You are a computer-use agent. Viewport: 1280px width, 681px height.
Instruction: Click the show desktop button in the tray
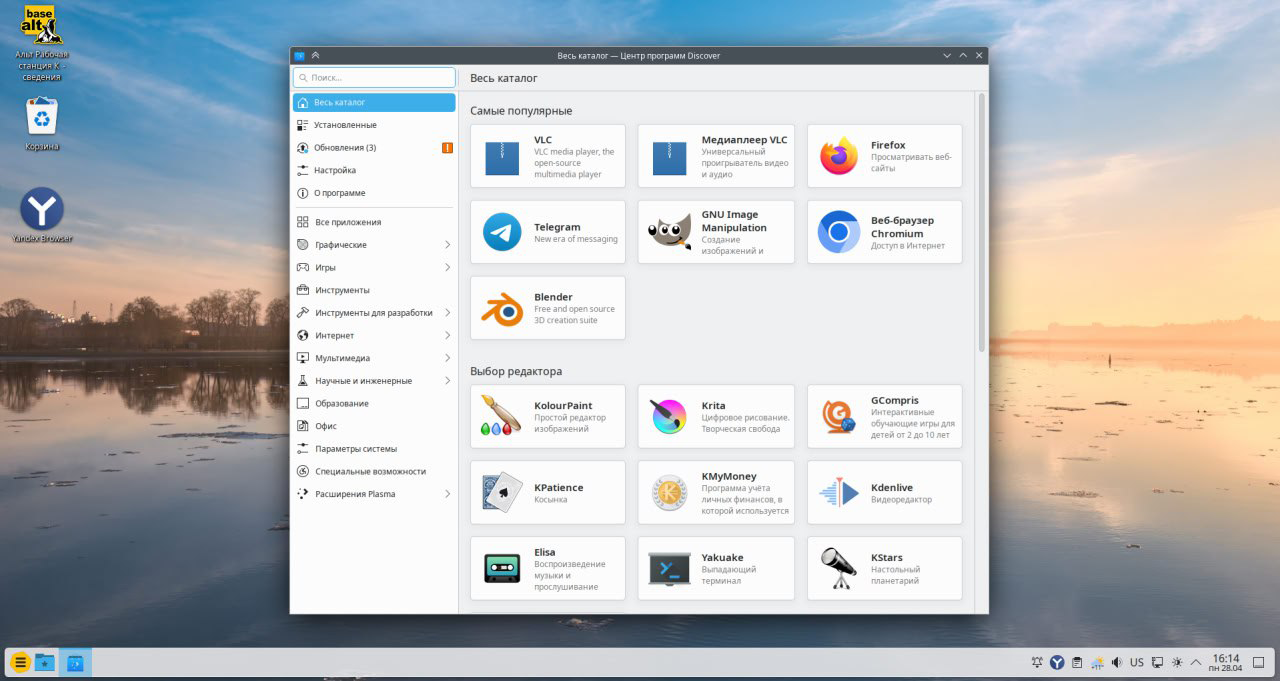(x=1260, y=662)
